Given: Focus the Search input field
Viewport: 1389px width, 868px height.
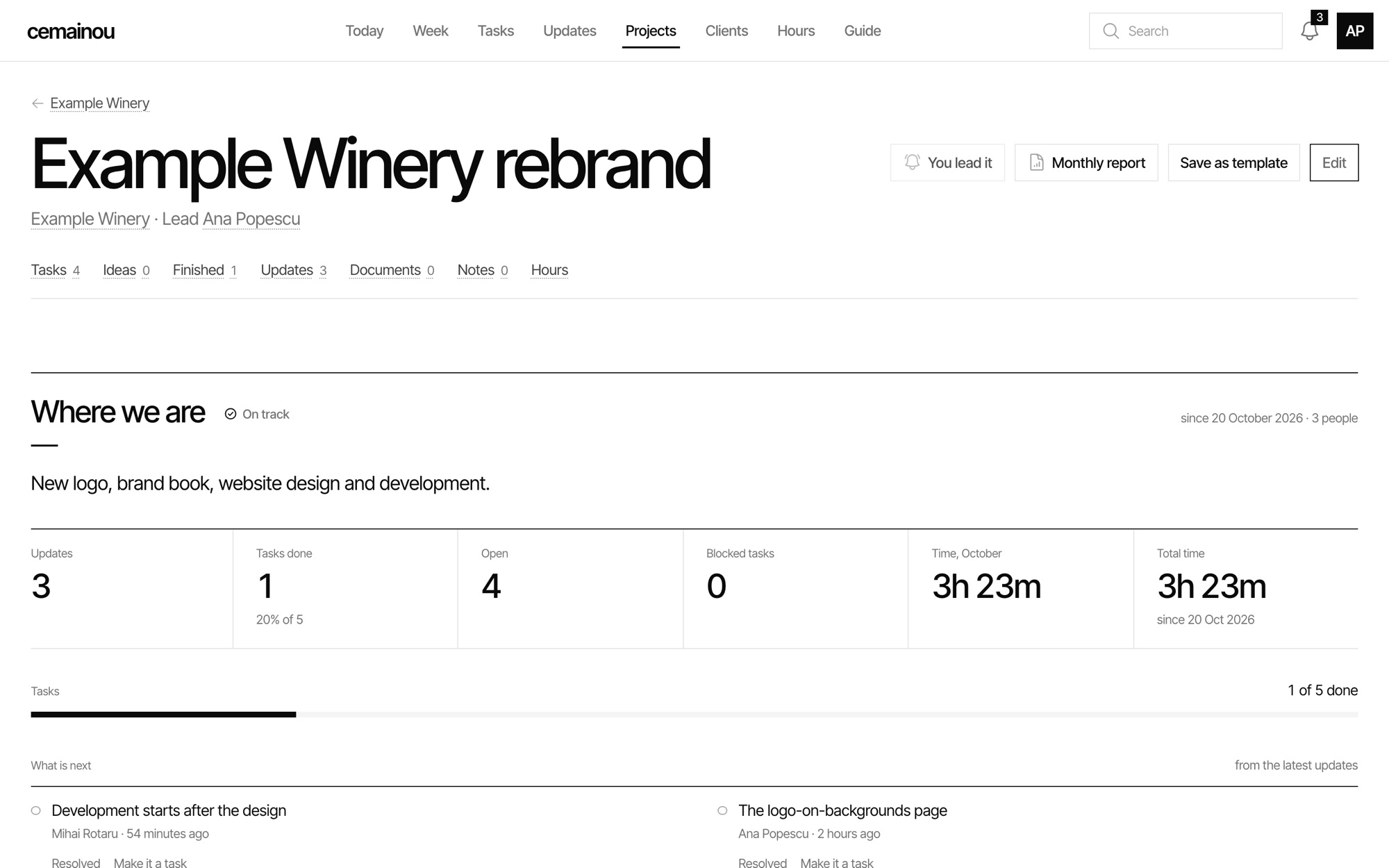Looking at the screenshot, I should [1186, 31].
